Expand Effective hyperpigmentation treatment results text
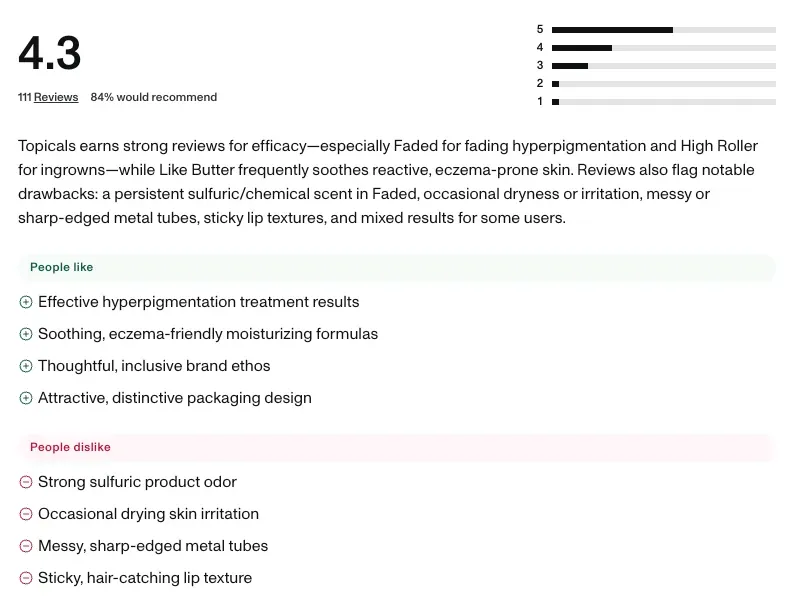794x603 pixels. (x=198, y=302)
